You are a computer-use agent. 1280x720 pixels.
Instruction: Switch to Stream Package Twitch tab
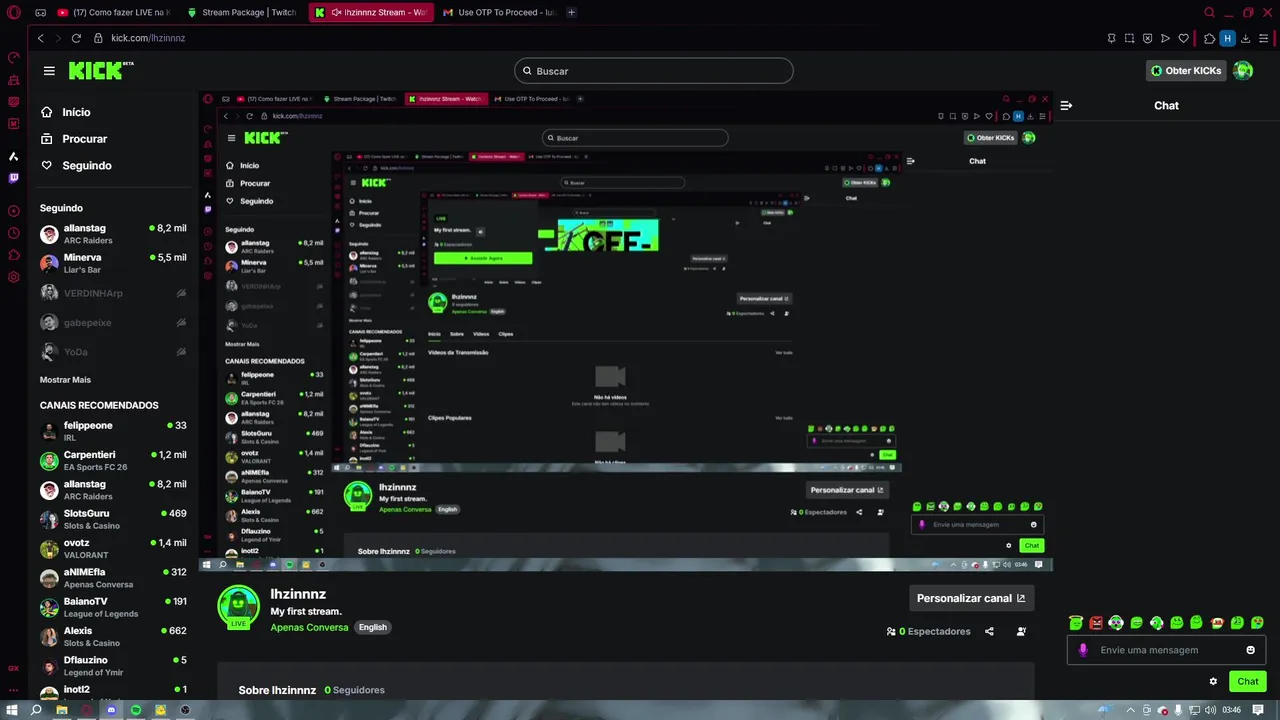pyautogui.click(x=242, y=12)
